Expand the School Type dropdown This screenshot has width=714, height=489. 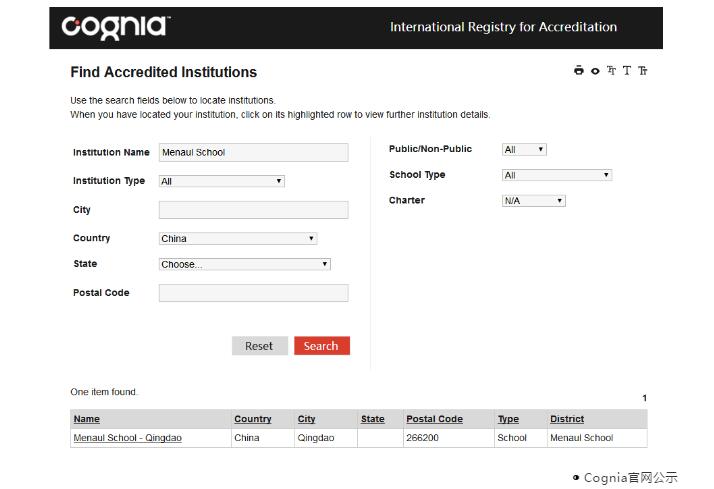556,175
